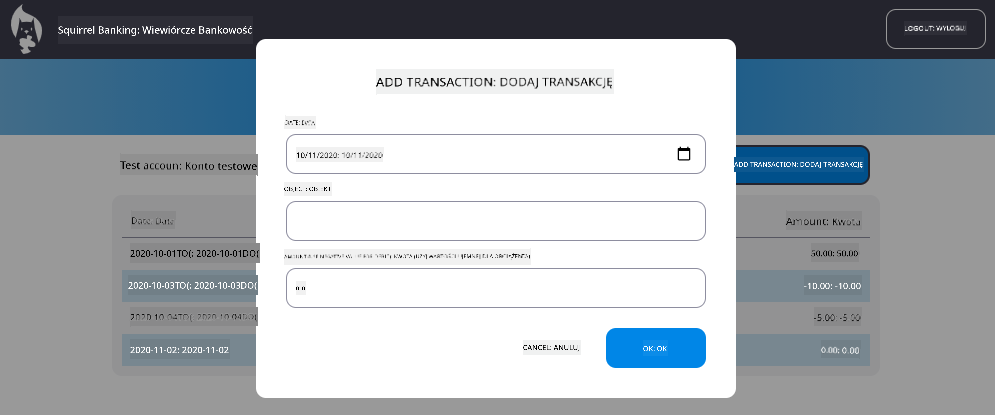Select the Amount input field
Viewport: 995px width, 415px height.
tap(495, 288)
